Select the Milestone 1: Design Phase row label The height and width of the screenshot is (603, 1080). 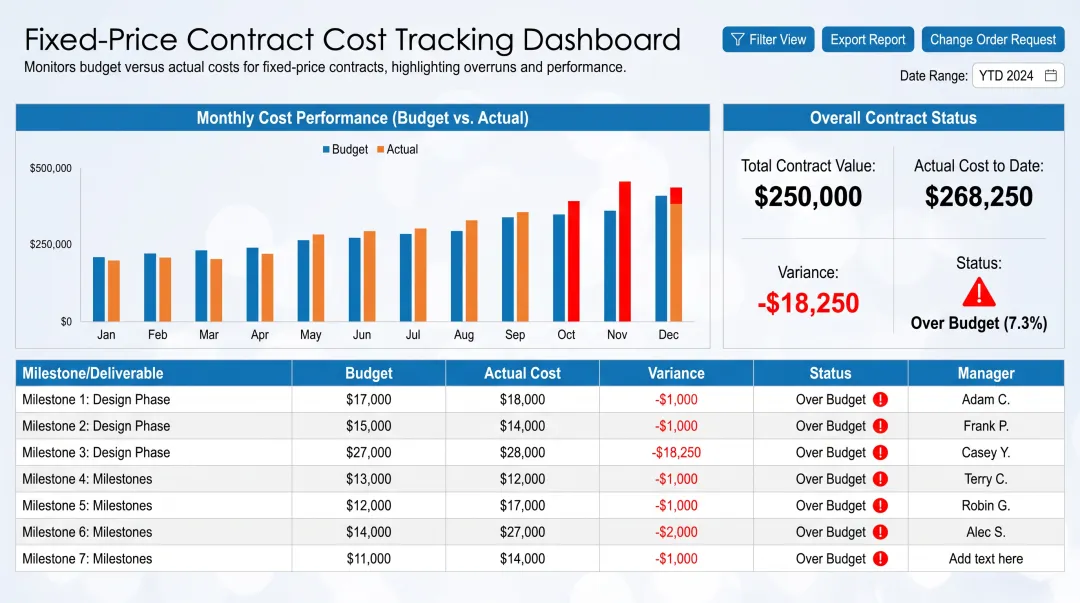coord(96,400)
